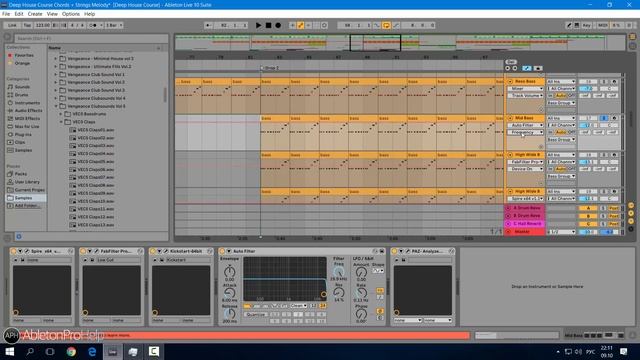640x360 pixels.
Task: Solo the A Drum Reve return track
Action: point(603,208)
